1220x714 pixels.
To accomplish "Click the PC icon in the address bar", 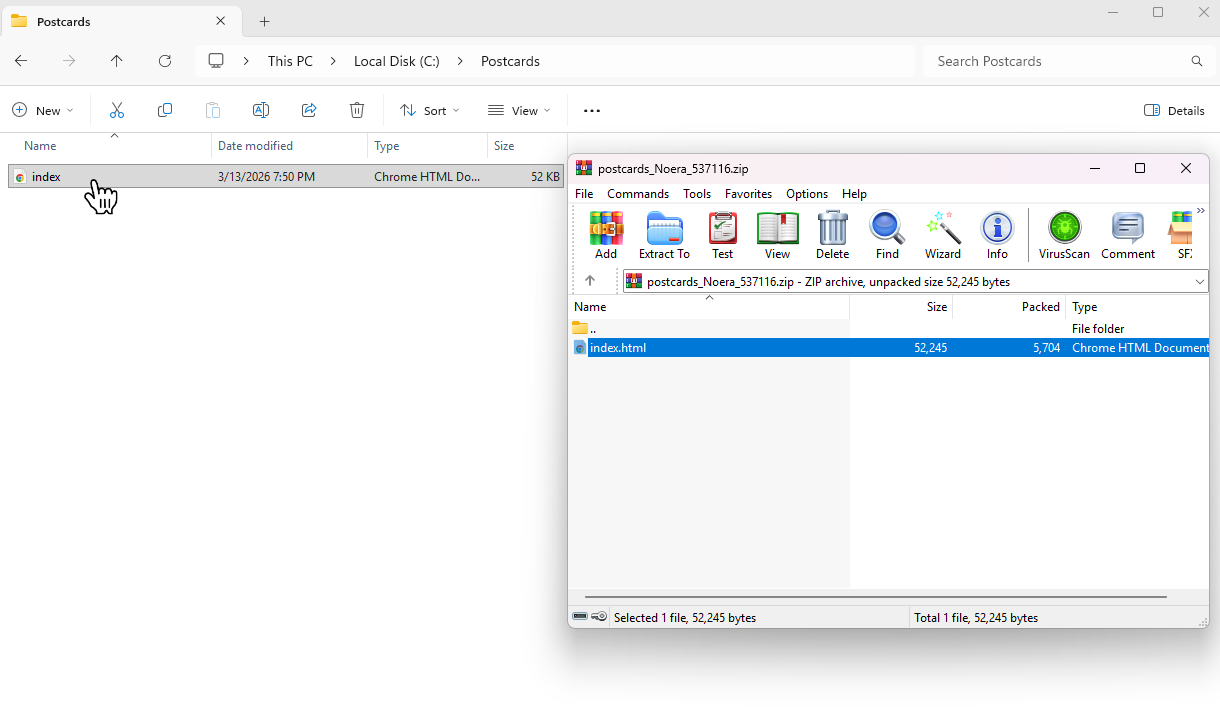I will point(216,61).
